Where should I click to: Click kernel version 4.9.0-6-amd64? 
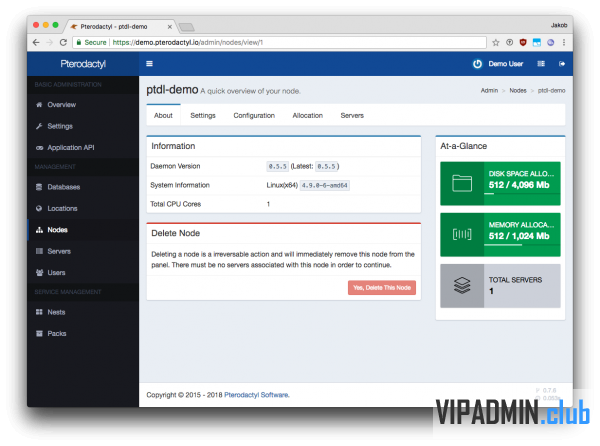click(324, 186)
